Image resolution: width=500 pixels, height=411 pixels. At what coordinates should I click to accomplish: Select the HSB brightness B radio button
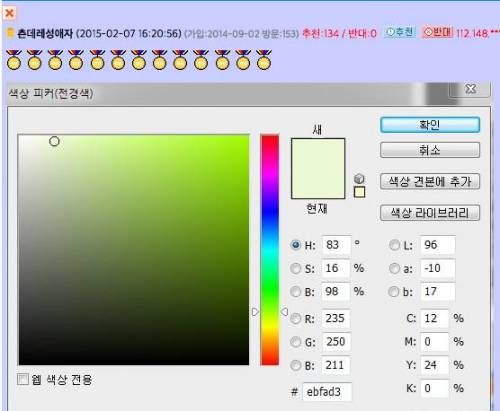pyautogui.click(x=296, y=292)
